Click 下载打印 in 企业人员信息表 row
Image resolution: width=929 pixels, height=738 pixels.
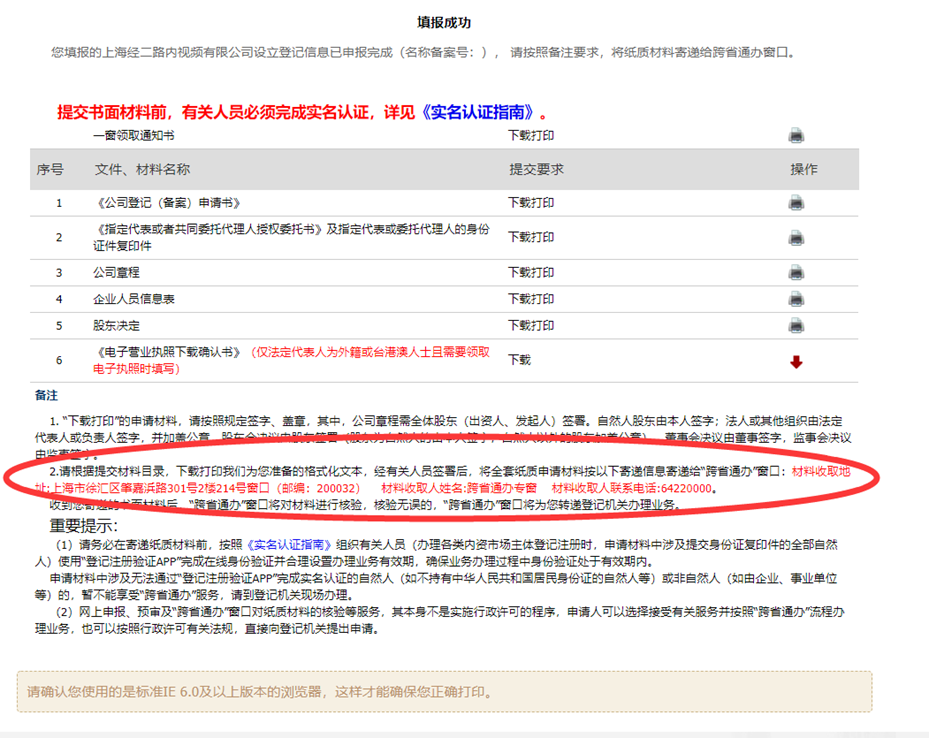click(x=531, y=299)
